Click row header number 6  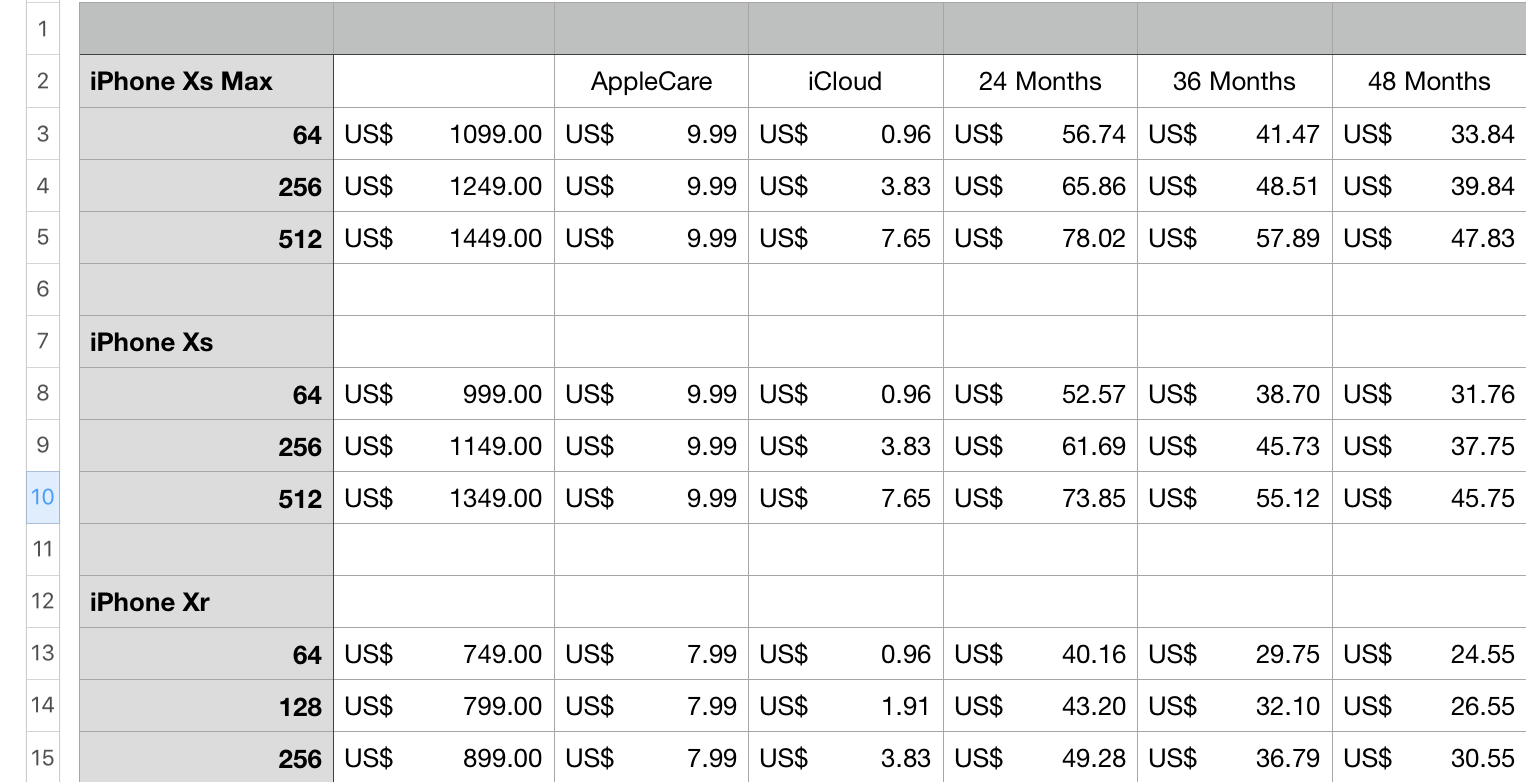point(42,289)
